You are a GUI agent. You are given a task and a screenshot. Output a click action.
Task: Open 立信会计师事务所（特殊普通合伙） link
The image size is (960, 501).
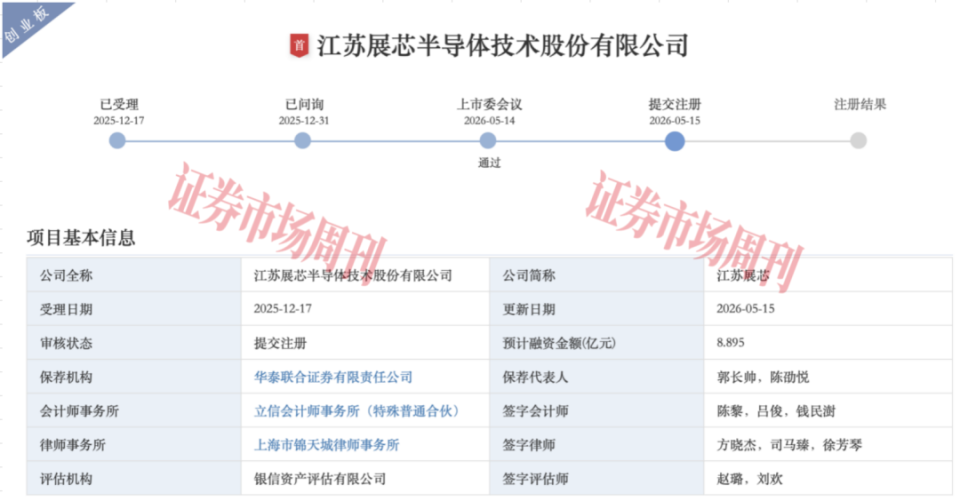pos(357,411)
